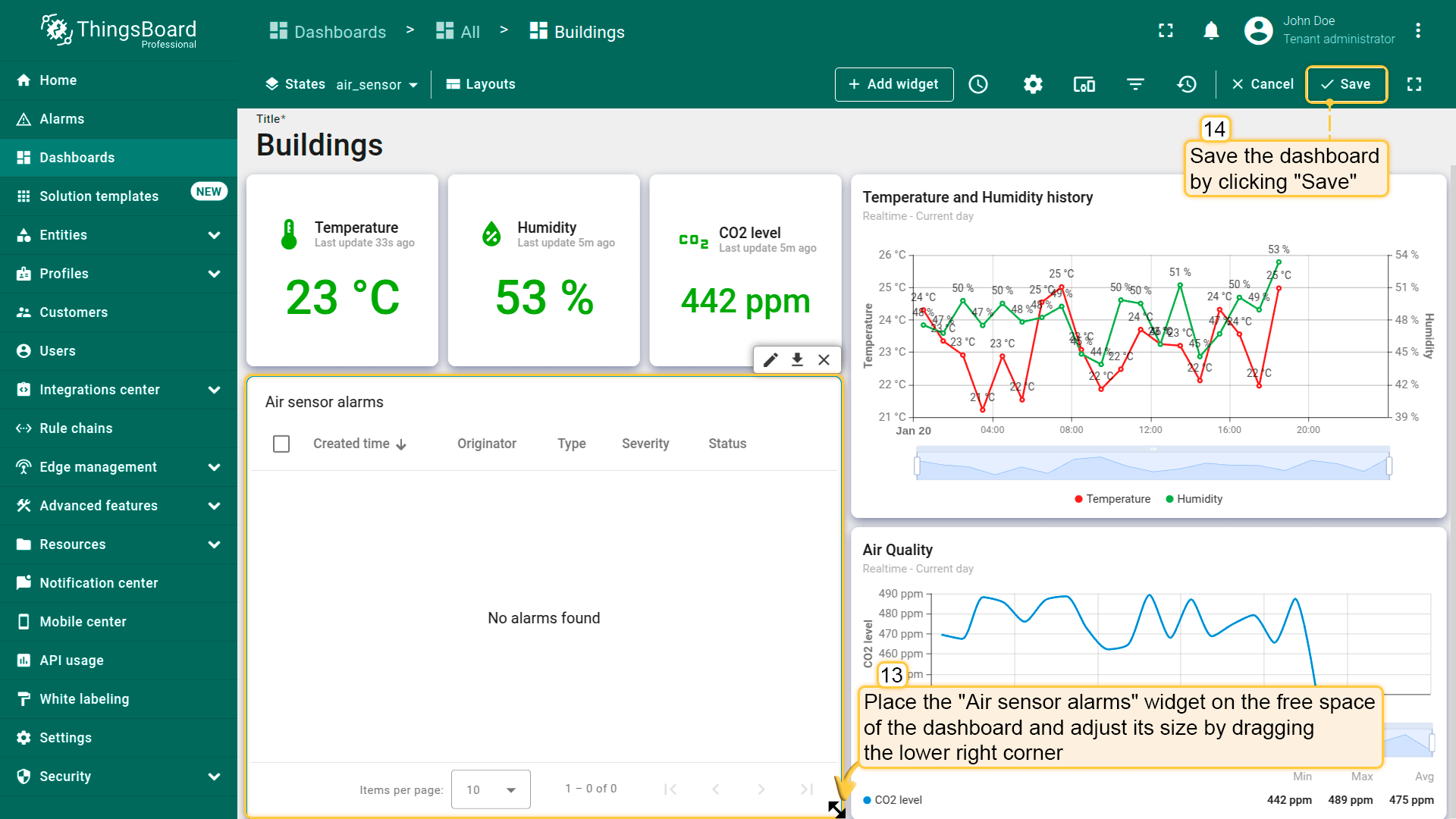Open Rule chains in sidebar
The image size is (1456, 819).
[x=76, y=428]
